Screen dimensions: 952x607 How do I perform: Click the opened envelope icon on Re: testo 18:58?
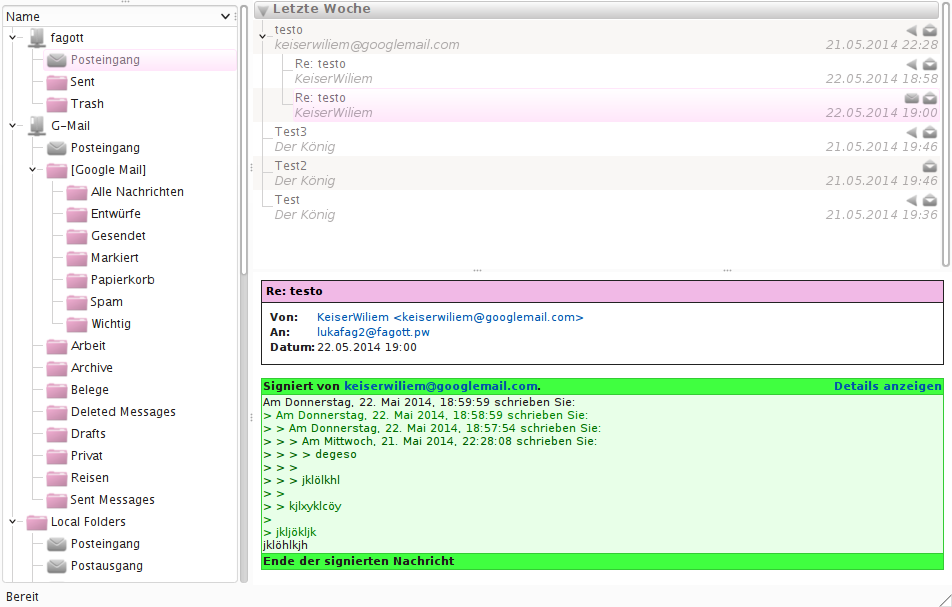point(930,64)
